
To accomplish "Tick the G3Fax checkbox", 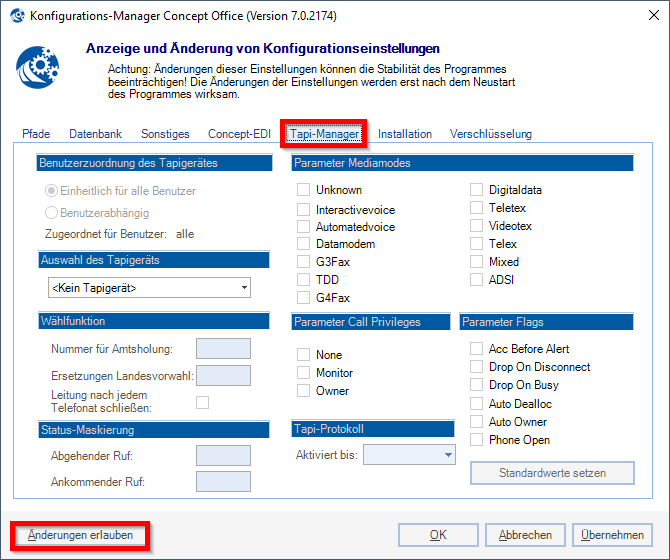I will 303,261.
